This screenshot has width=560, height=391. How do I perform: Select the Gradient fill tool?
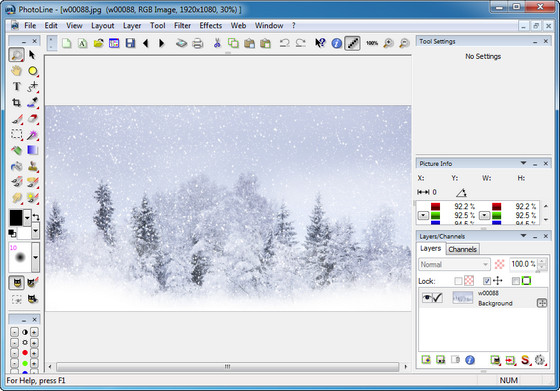pyautogui.click(x=32, y=150)
